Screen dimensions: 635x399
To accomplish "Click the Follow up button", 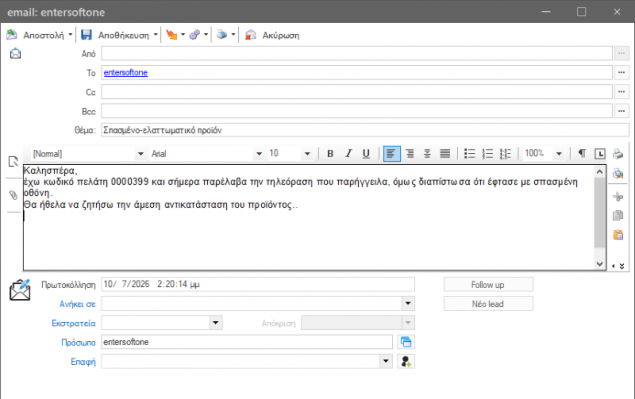I will coord(488,285).
